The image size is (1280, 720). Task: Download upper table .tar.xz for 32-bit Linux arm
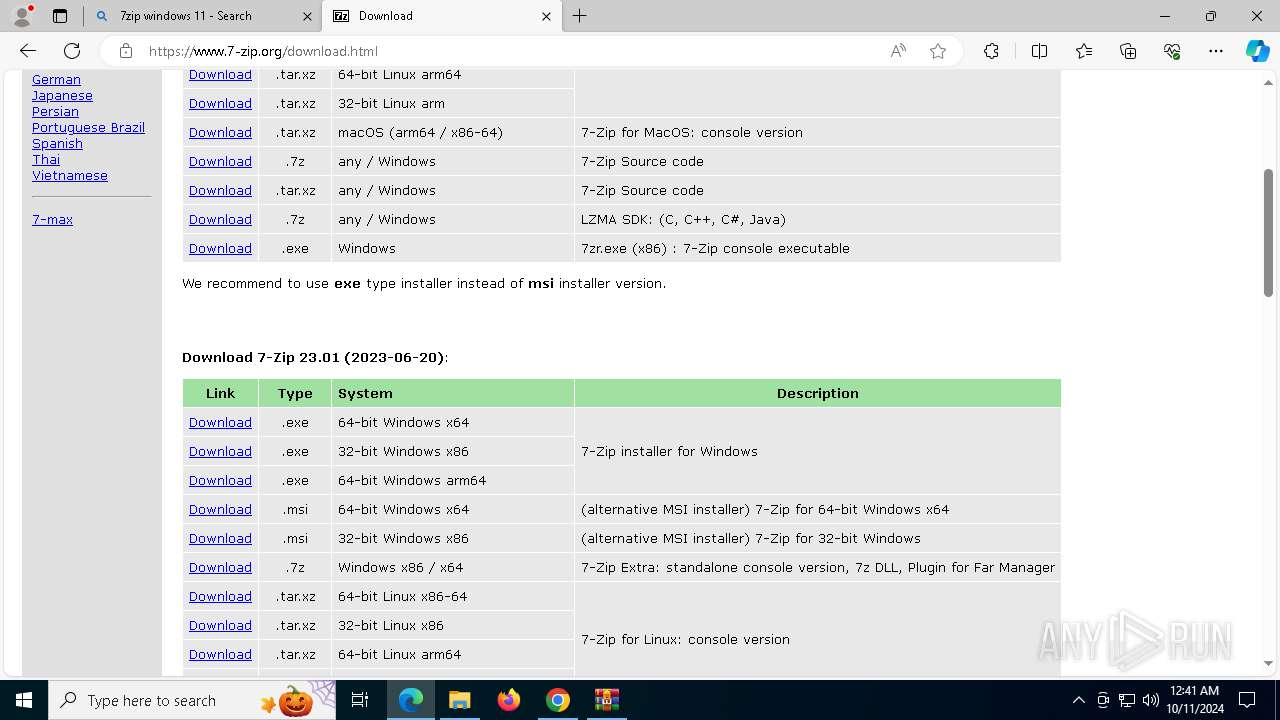220,103
